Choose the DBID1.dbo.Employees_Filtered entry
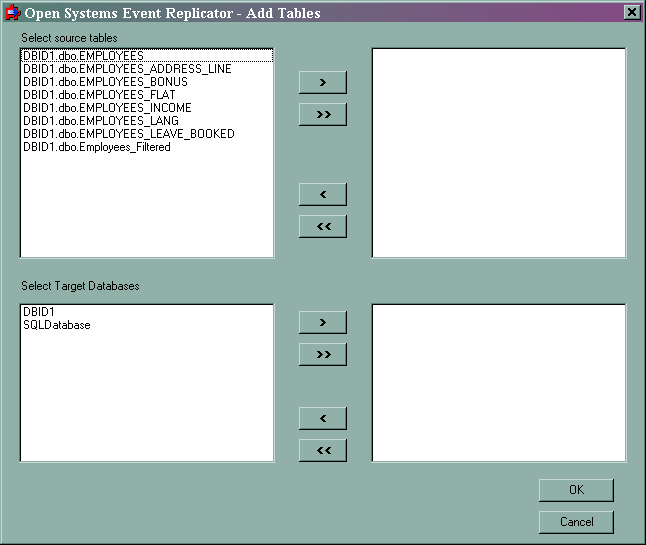The width and height of the screenshot is (646, 545). (x=96, y=147)
